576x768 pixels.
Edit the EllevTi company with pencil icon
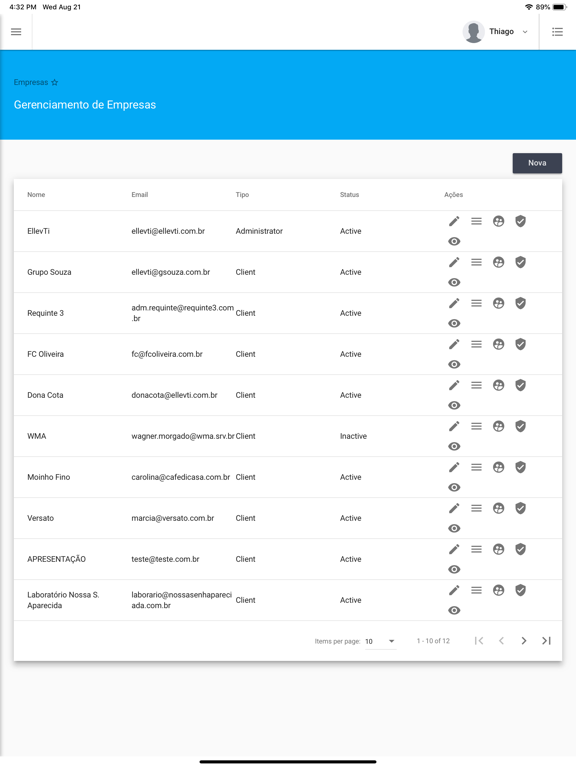(x=454, y=221)
